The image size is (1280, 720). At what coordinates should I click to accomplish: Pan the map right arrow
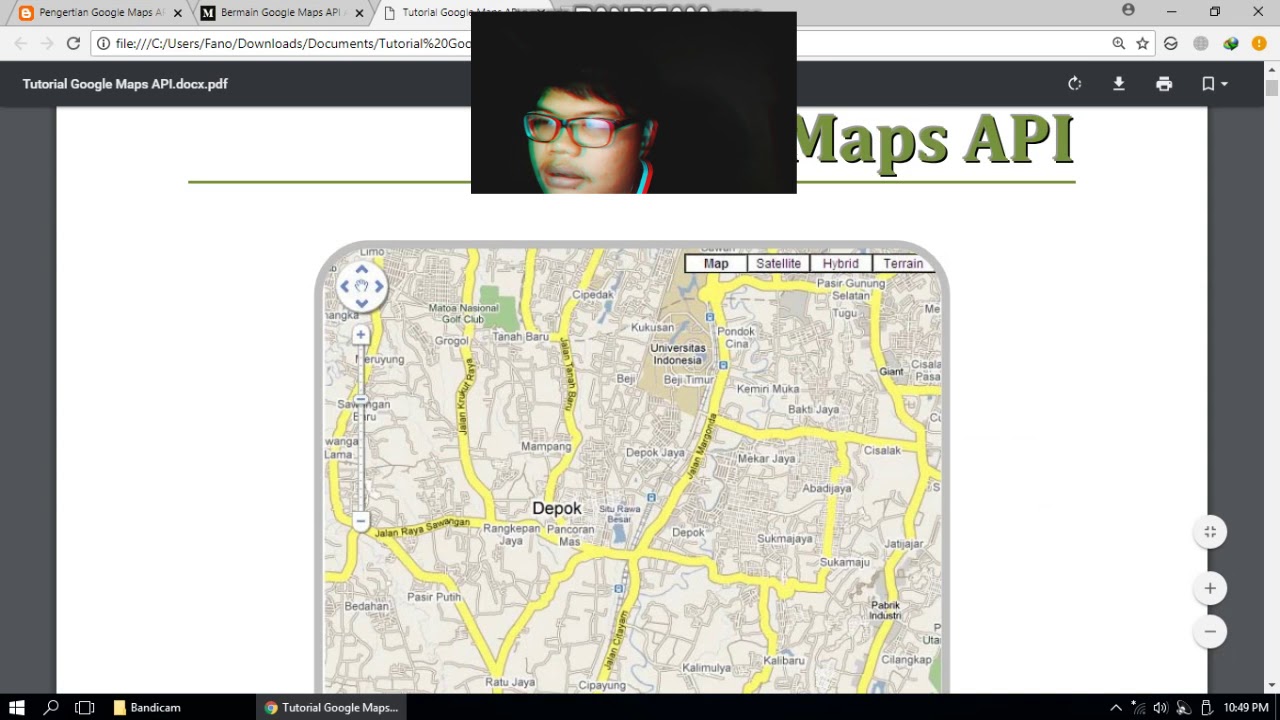coord(379,286)
